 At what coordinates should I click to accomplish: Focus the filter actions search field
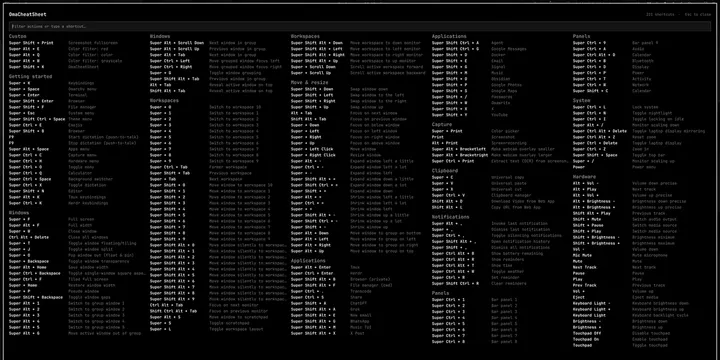360,26
